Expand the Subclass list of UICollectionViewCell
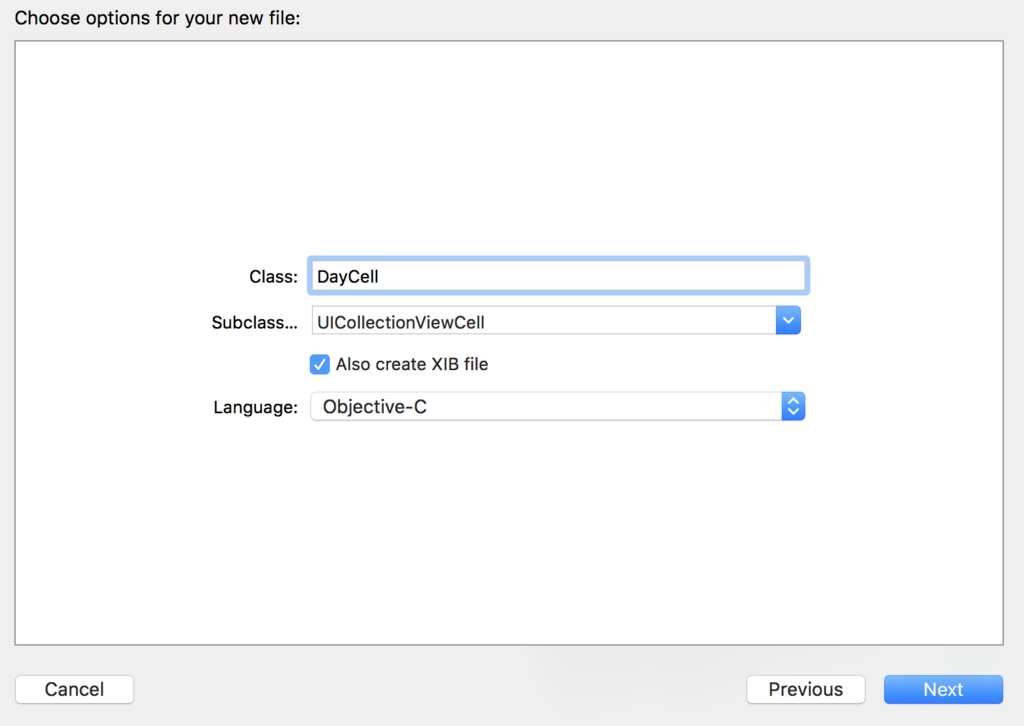This screenshot has width=1024, height=726. tap(788, 321)
